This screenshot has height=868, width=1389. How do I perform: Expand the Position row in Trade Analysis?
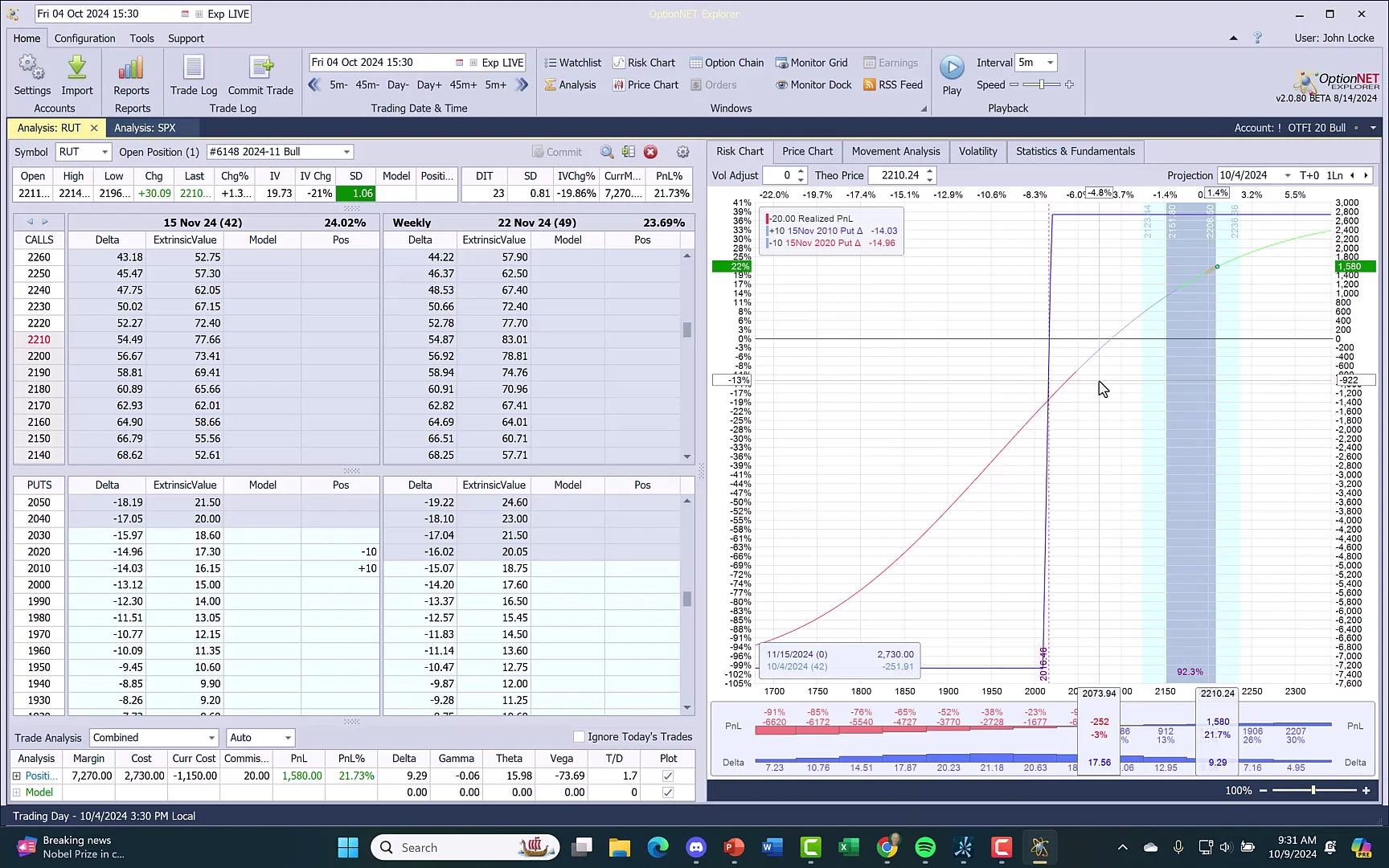[x=16, y=776]
